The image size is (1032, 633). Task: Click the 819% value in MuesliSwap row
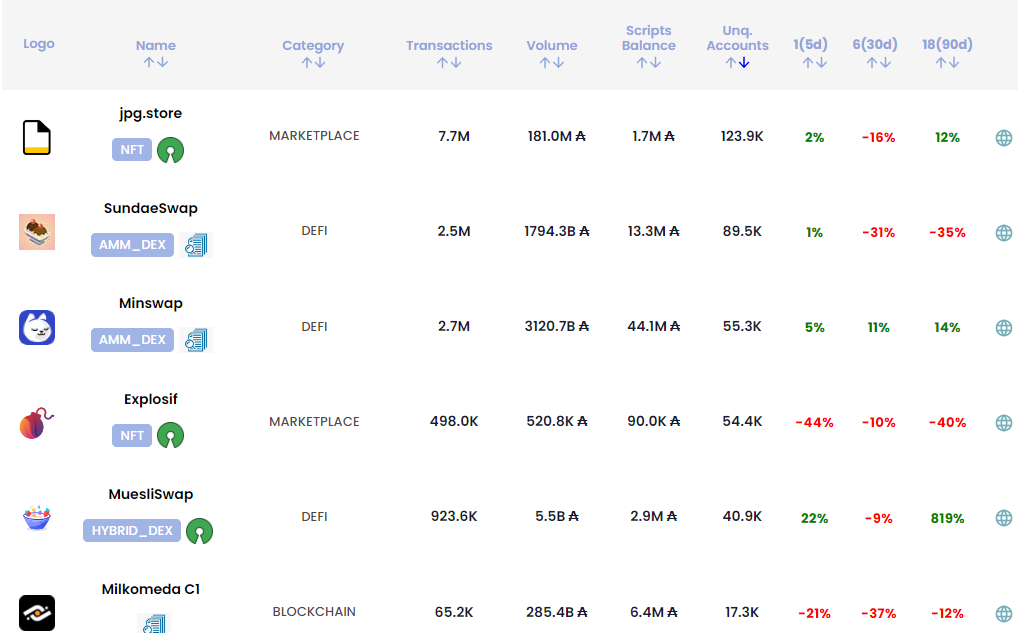(947, 519)
